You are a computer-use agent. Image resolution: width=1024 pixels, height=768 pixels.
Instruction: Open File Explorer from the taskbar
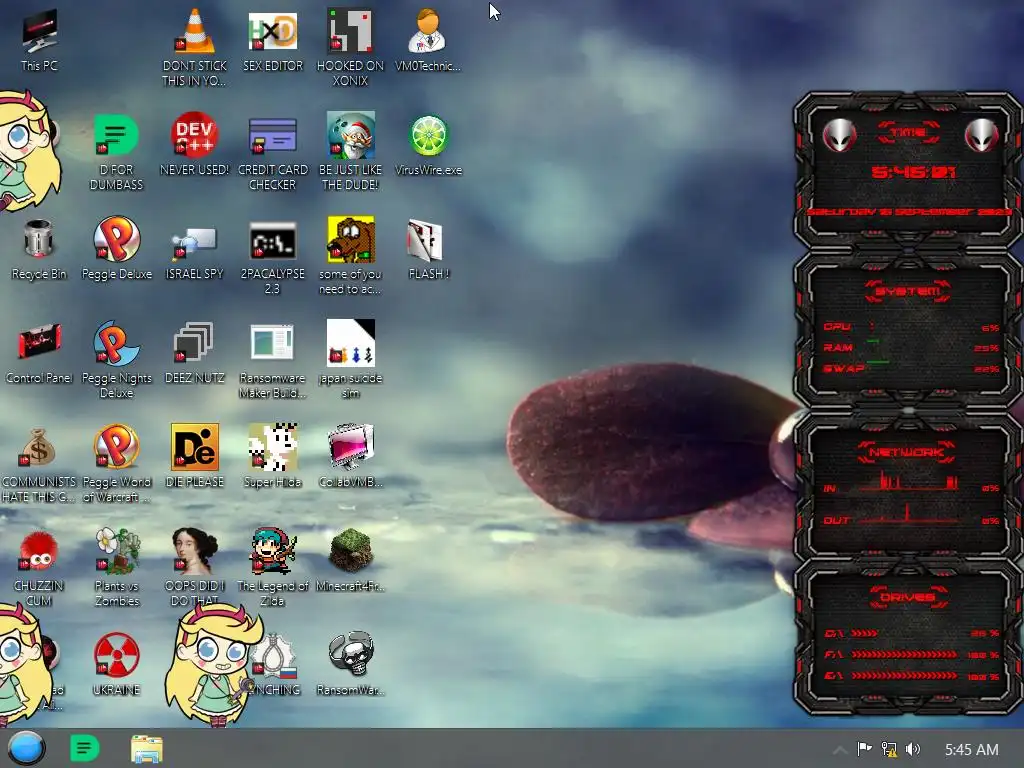(146, 749)
